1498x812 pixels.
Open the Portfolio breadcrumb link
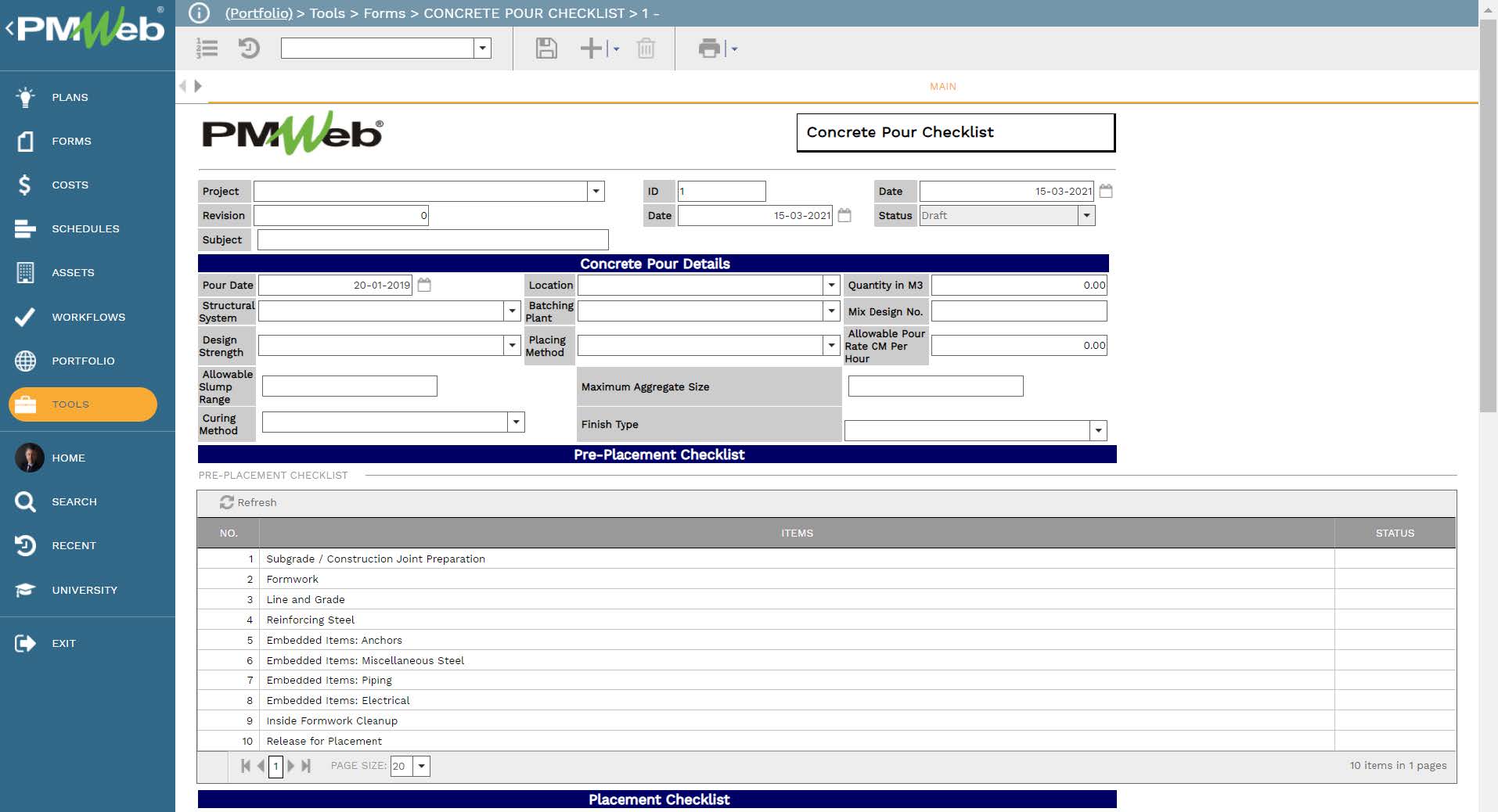257,13
